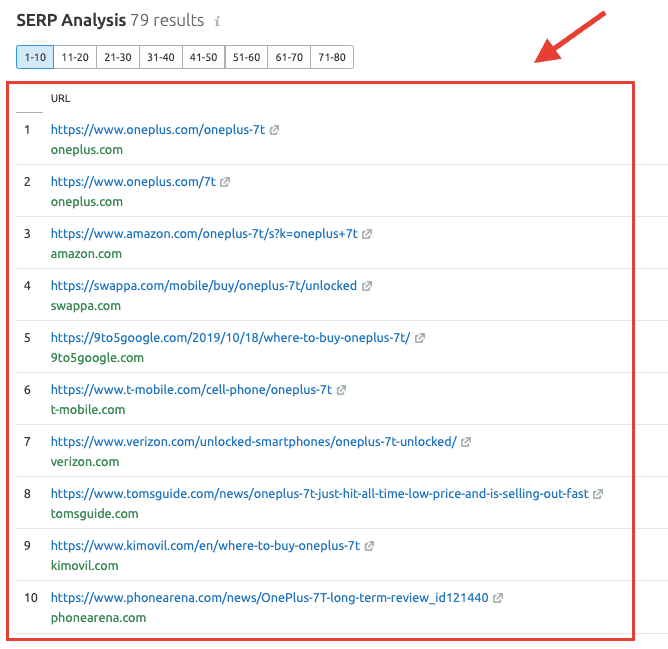Click external link icon next to oneplus.com/7t
The width and height of the screenshot is (668, 649).
tap(225, 182)
